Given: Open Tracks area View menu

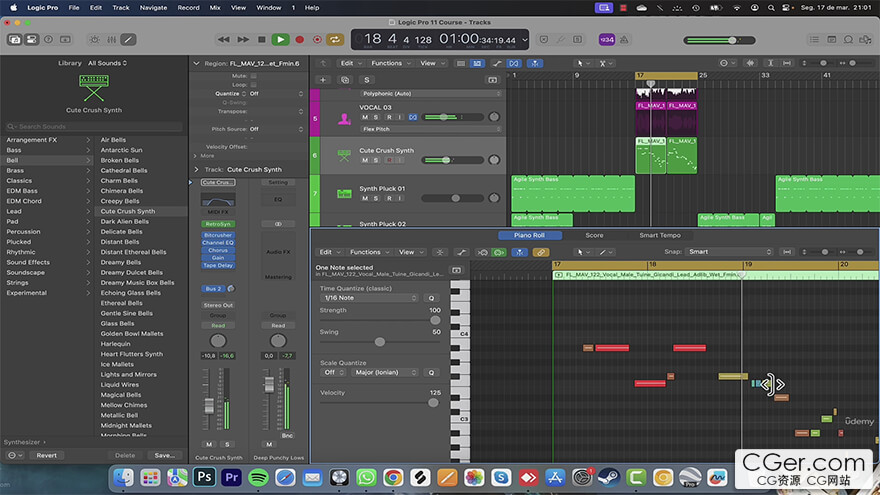Looking at the screenshot, I should [431, 63].
